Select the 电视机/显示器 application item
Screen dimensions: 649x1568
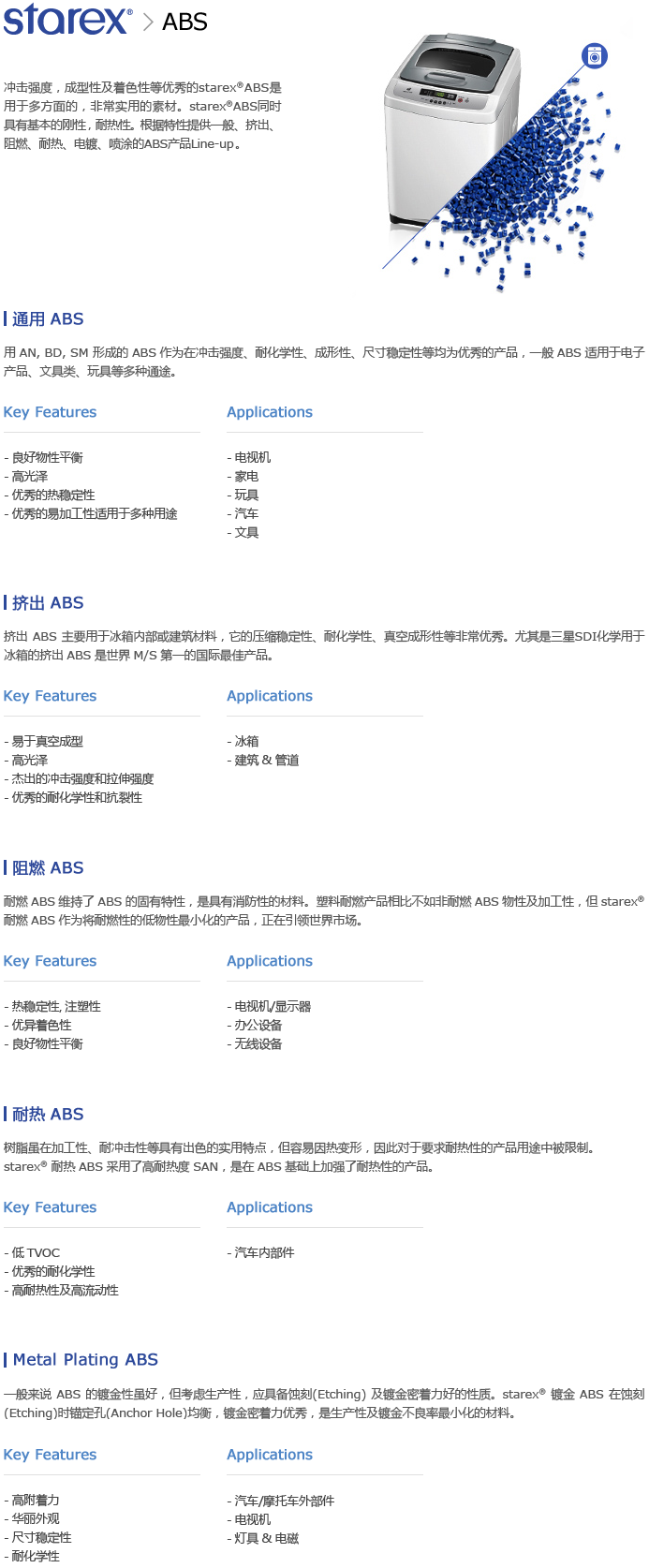(272, 1007)
